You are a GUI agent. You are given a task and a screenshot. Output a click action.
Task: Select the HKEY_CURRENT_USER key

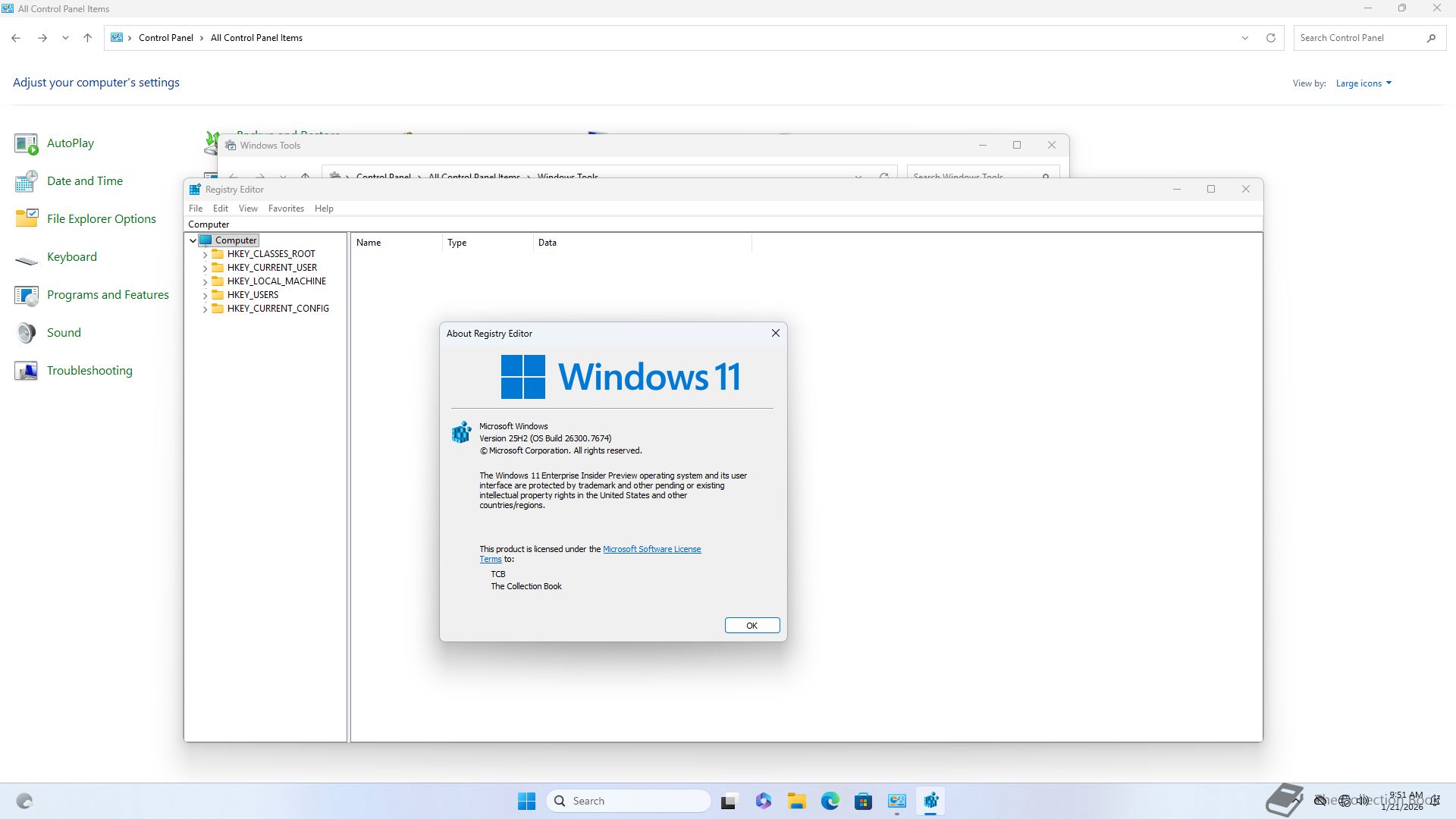coord(271,268)
